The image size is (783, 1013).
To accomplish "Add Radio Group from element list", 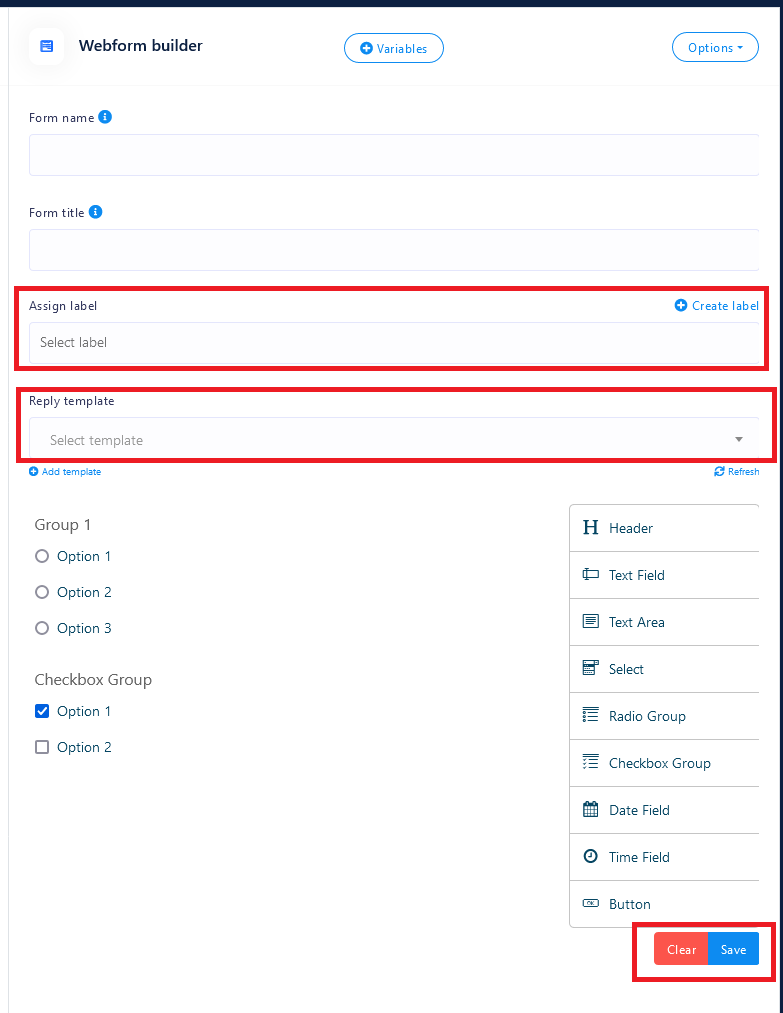I will [646, 716].
